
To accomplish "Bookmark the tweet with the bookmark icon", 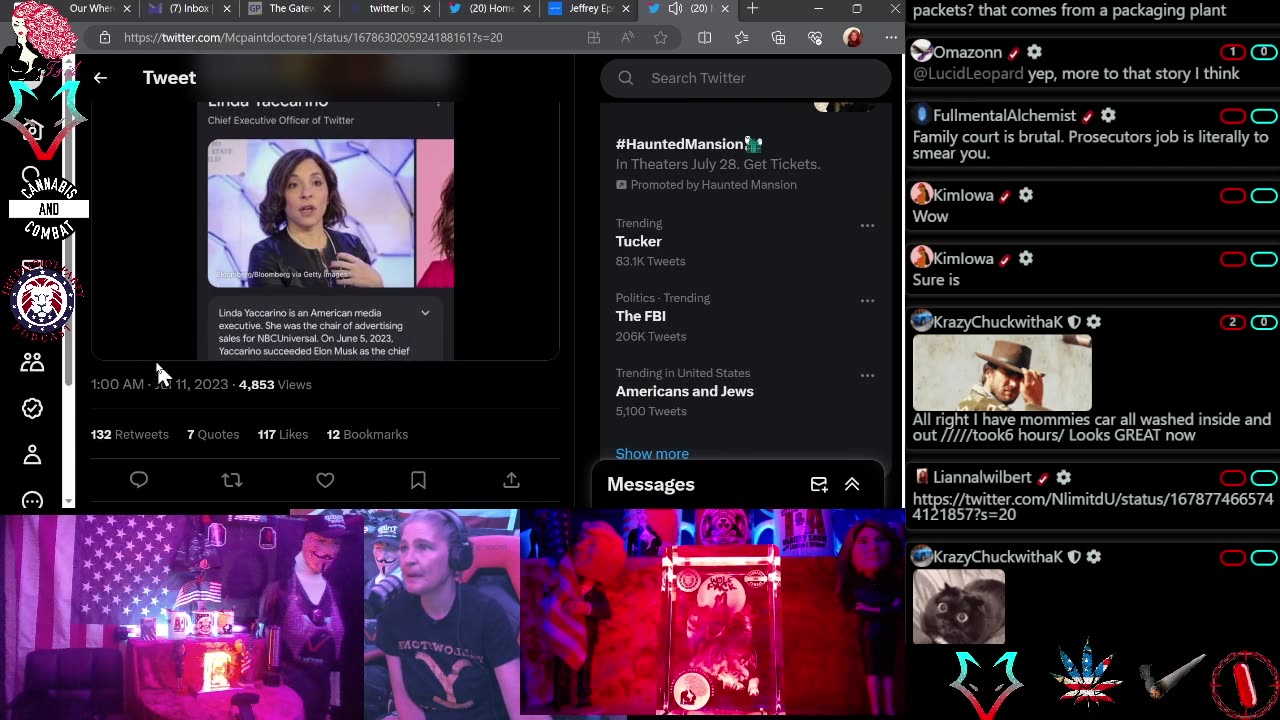I will [418, 480].
